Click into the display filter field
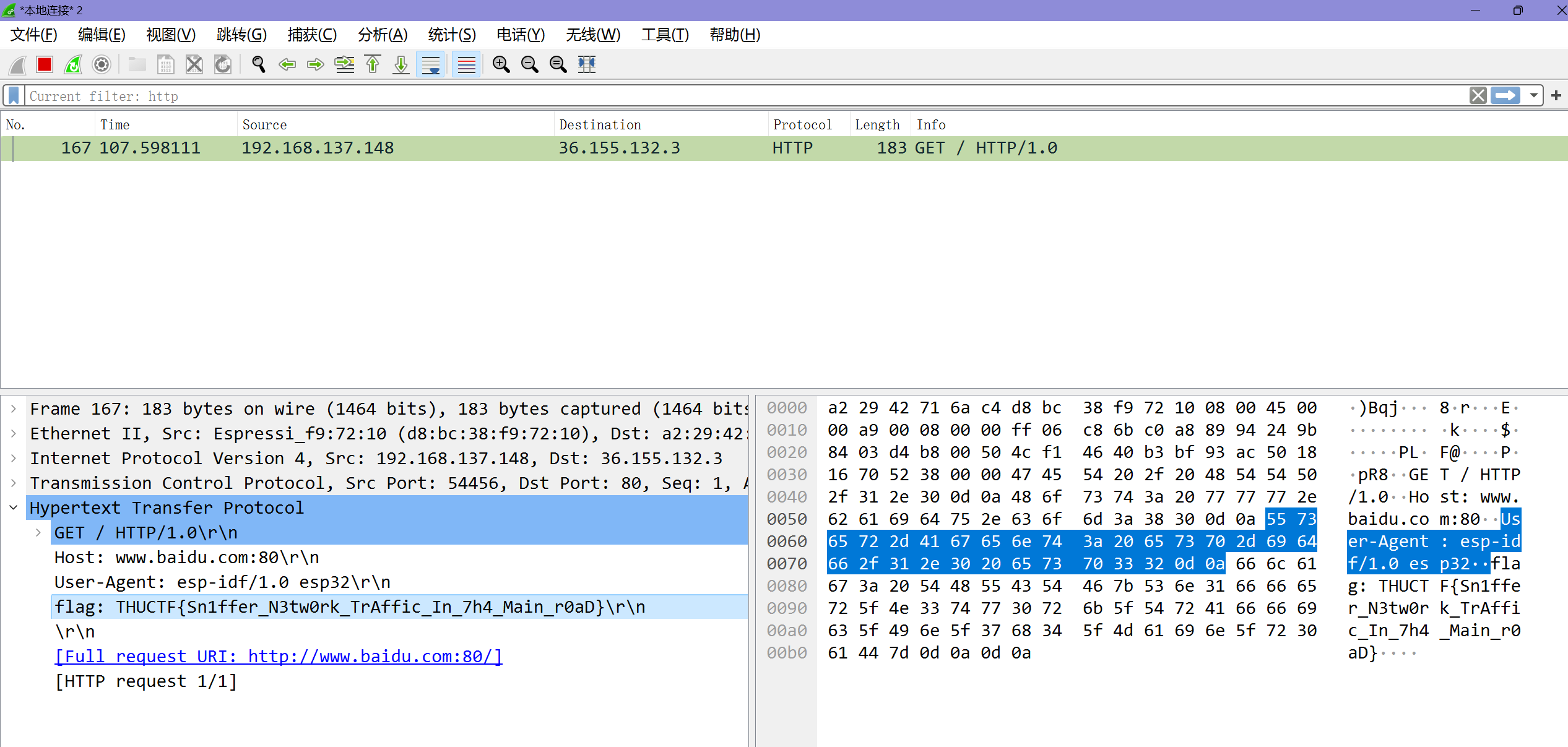This screenshot has height=747, width=1568. pos(743,96)
